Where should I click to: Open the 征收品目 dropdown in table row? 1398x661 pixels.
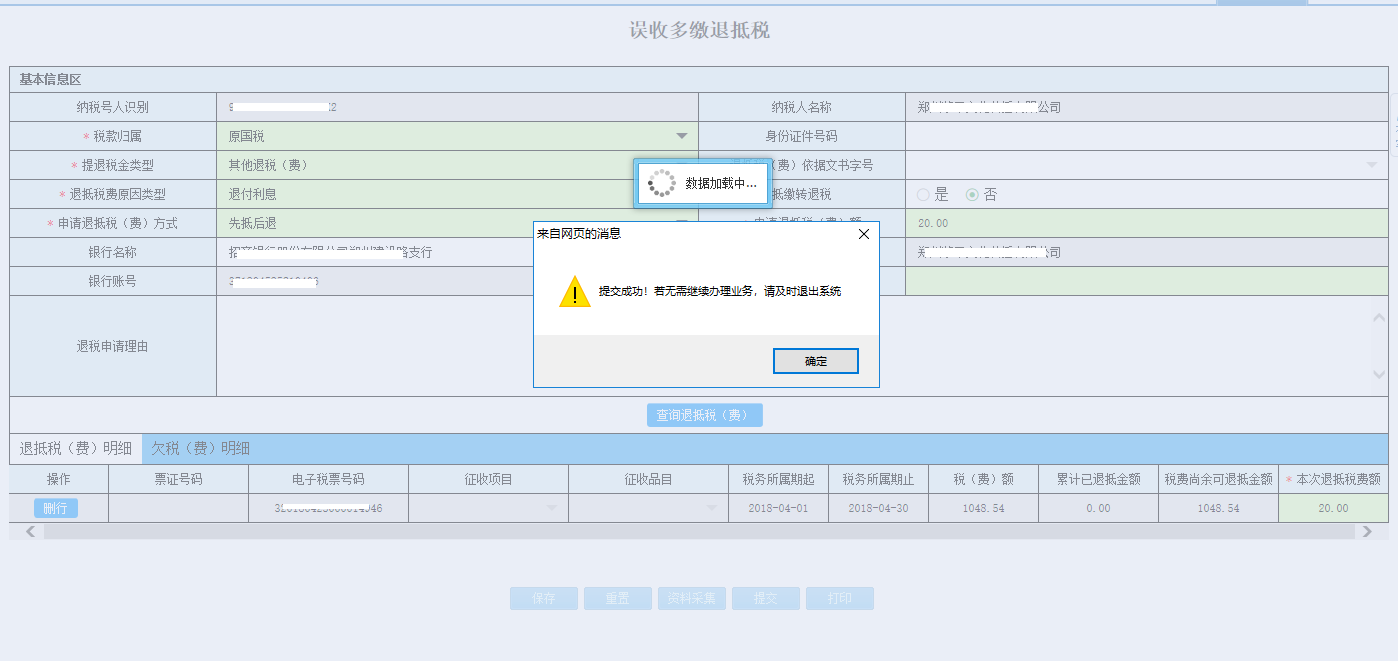[711, 508]
